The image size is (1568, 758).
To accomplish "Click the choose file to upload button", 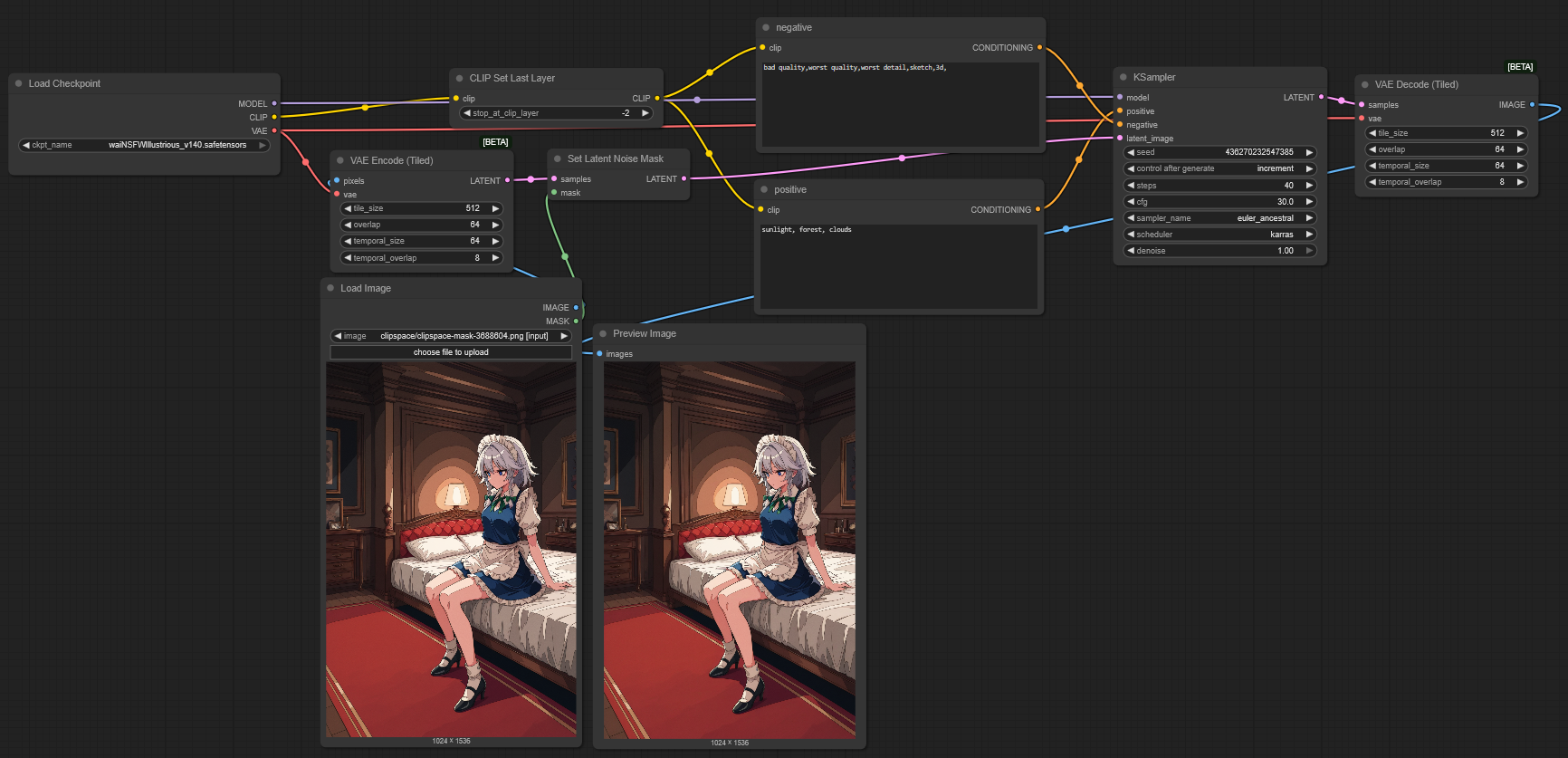I will [x=451, y=352].
